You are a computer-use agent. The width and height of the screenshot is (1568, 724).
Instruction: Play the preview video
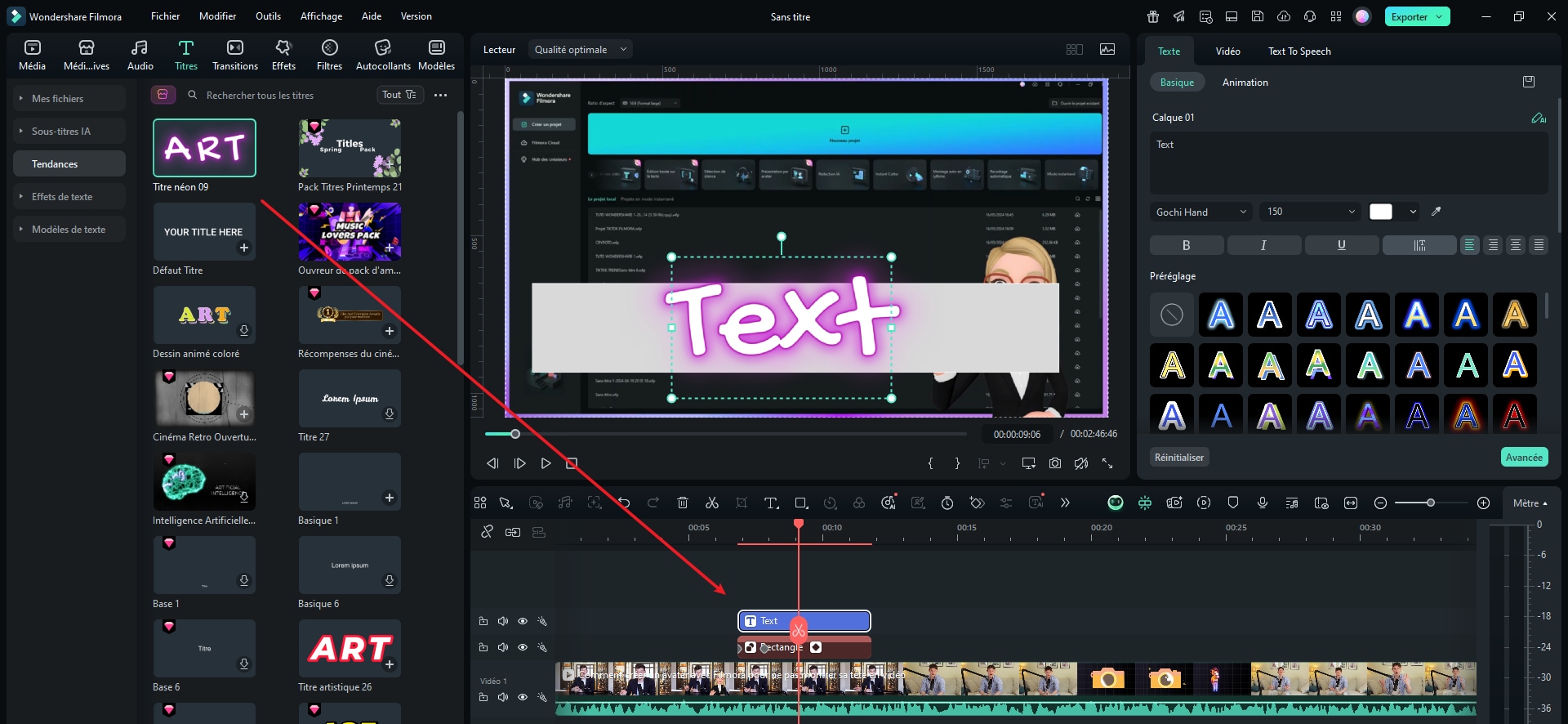[x=546, y=463]
